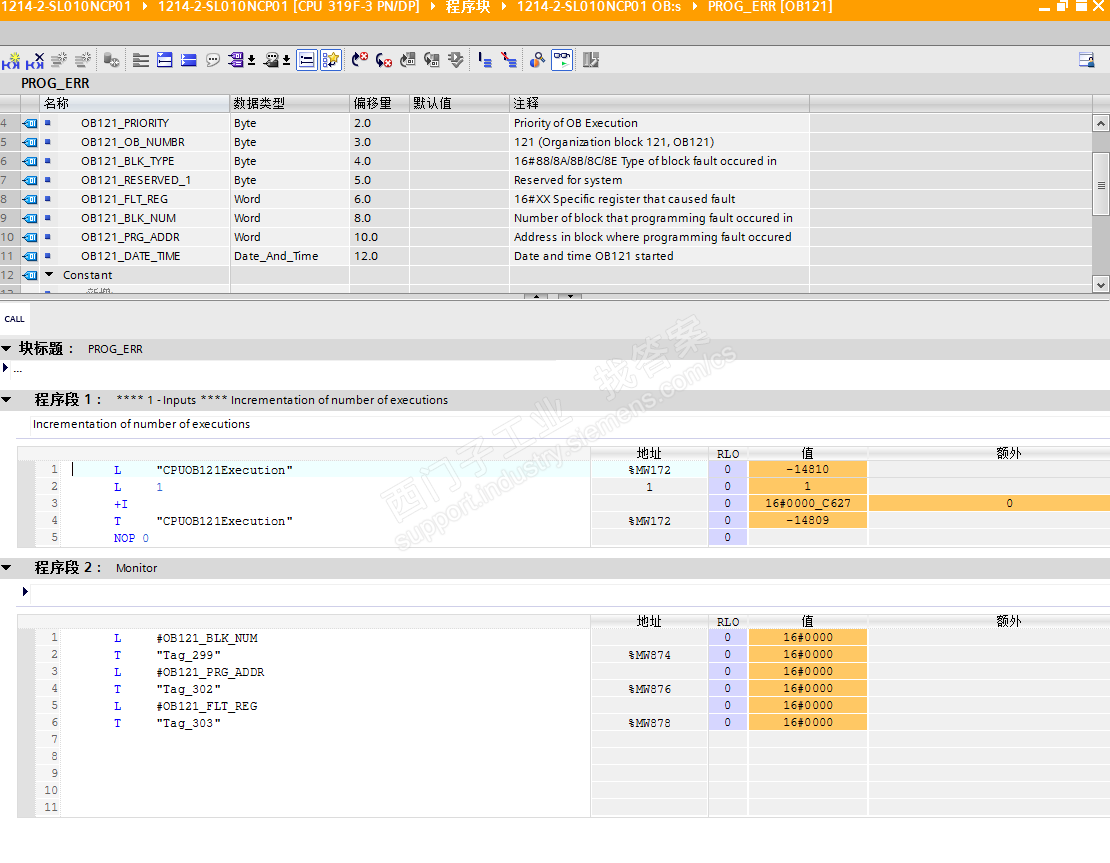Image resolution: width=1110 pixels, height=863 pixels.
Task: Click PROG_ERR [OB121] in breadcrumb path
Action: point(769,7)
